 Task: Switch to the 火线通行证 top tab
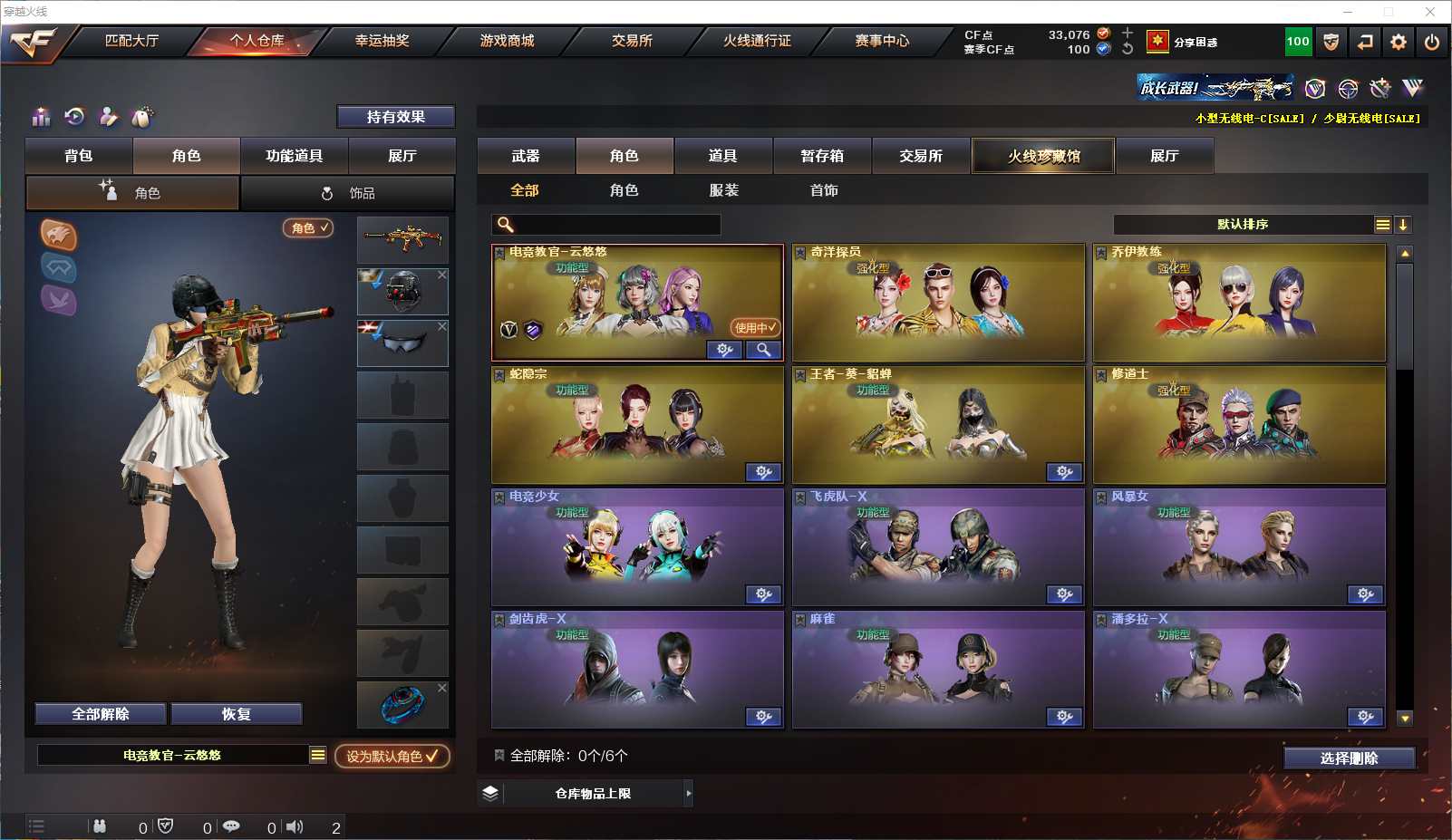(x=758, y=41)
